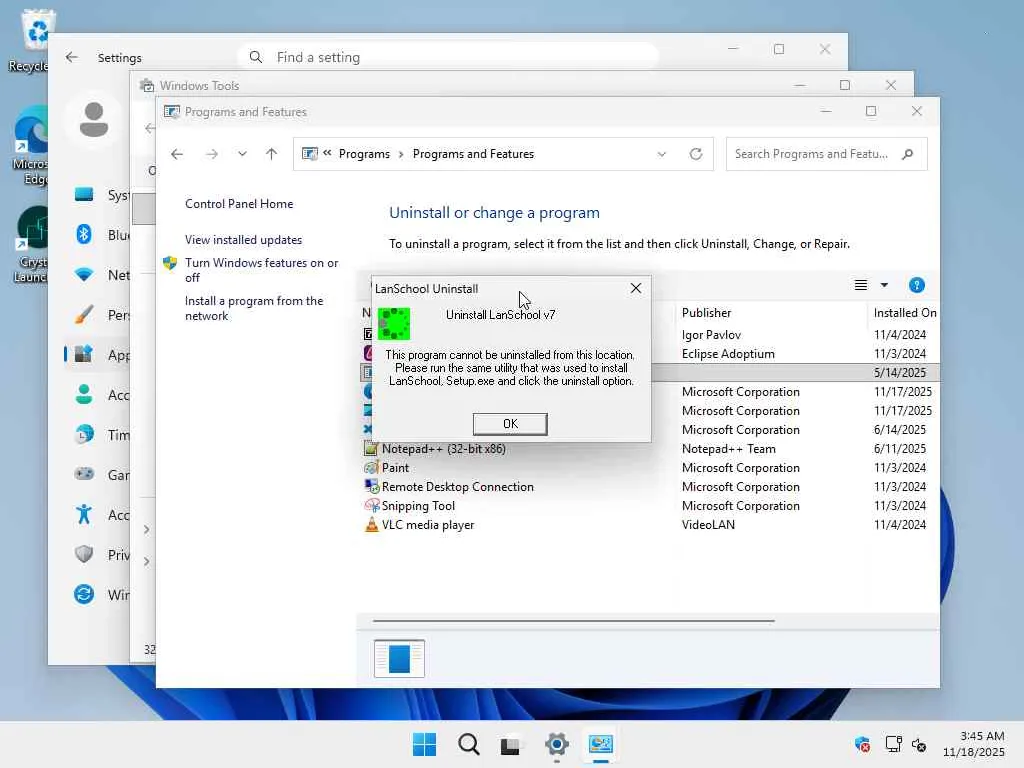Open Accounts icon in Settings sidebar

84,394
